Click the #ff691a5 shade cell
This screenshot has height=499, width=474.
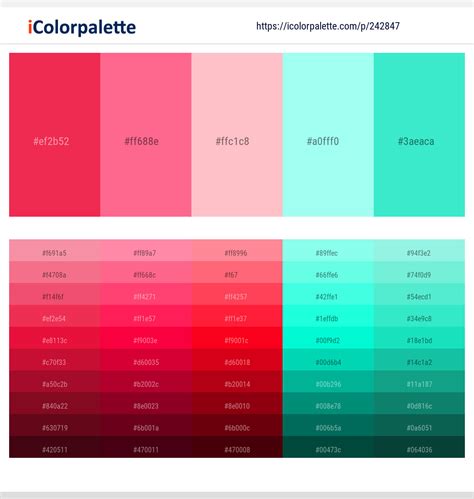tap(55, 251)
